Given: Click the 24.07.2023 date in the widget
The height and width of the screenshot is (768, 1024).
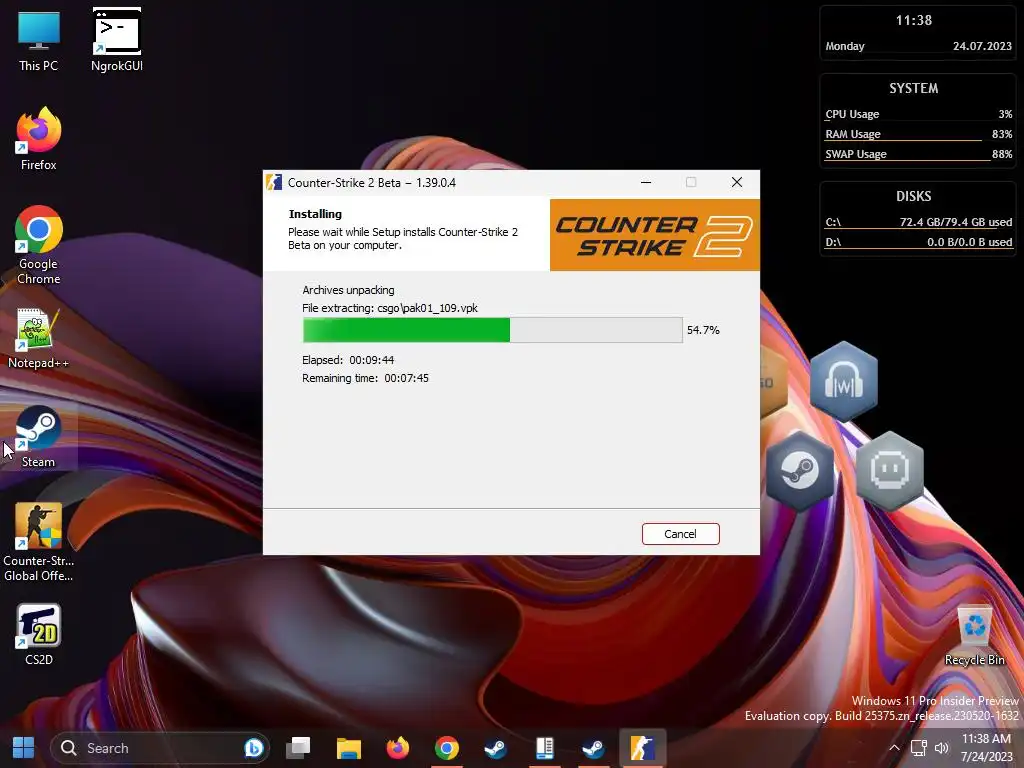Looking at the screenshot, I should [982, 46].
